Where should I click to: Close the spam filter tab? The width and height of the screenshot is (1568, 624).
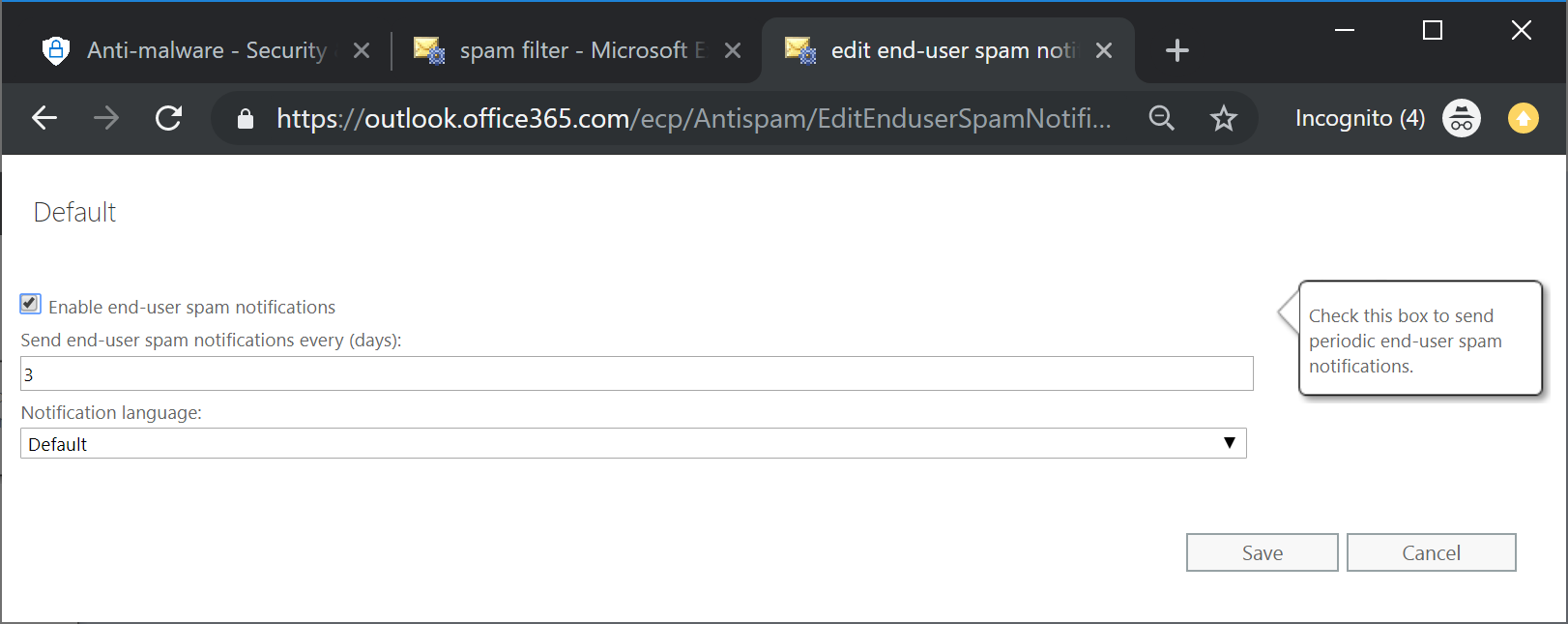[733, 50]
